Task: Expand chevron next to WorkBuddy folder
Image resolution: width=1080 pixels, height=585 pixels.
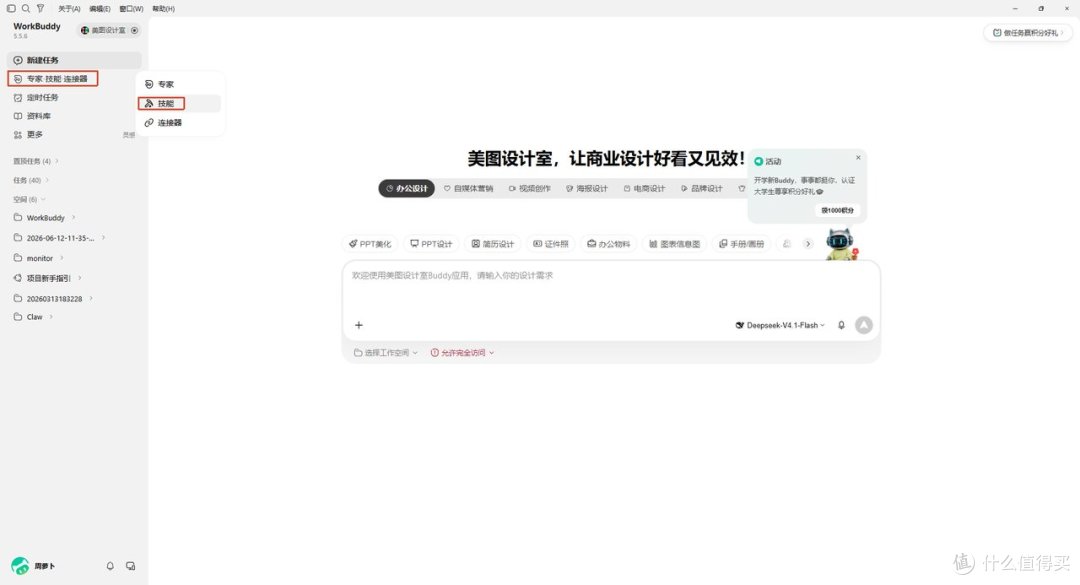Action: tap(73, 217)
